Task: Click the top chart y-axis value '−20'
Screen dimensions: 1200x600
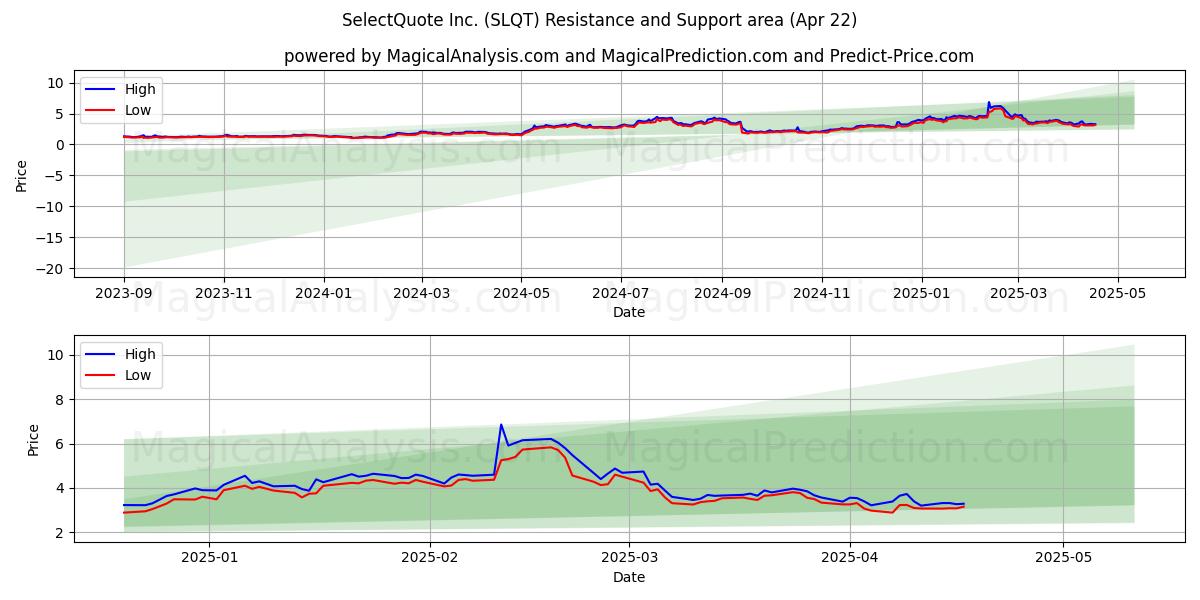Action: point(50,269)
